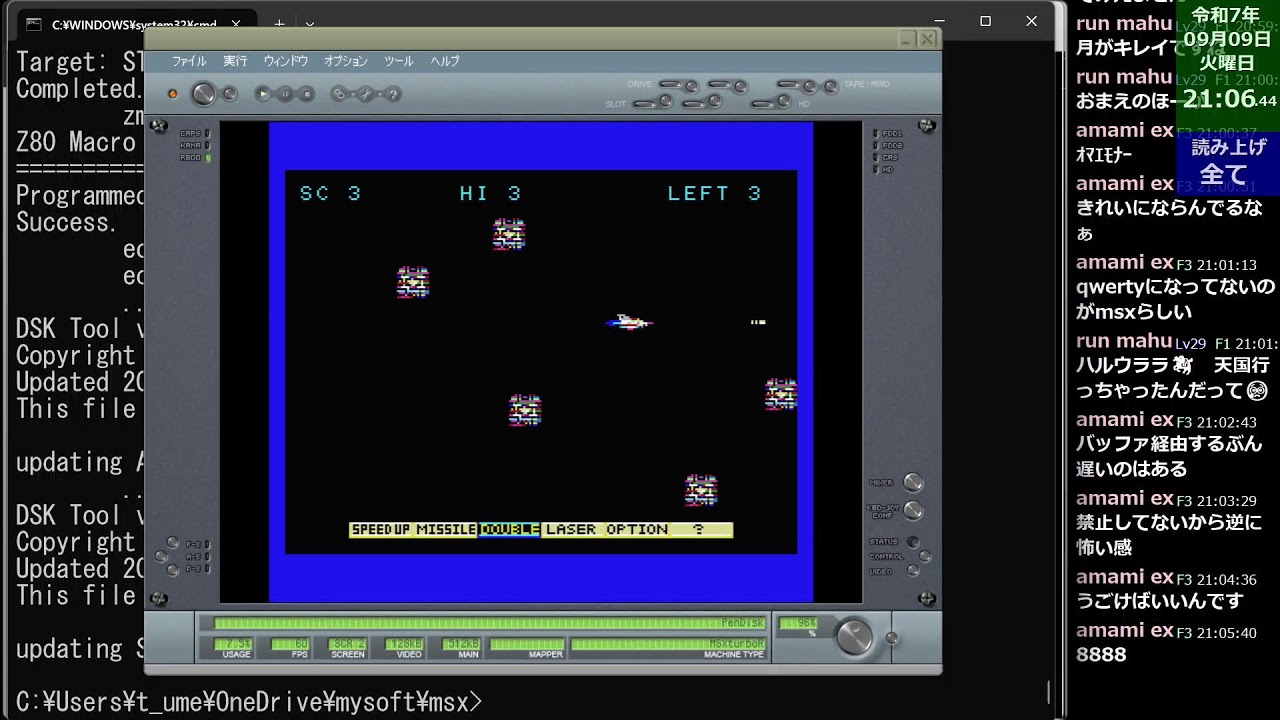The height and width of the screenshot is (720, 1280).
Task: Toggle the CONTROL button on the right panel
Action: point(925,556)
